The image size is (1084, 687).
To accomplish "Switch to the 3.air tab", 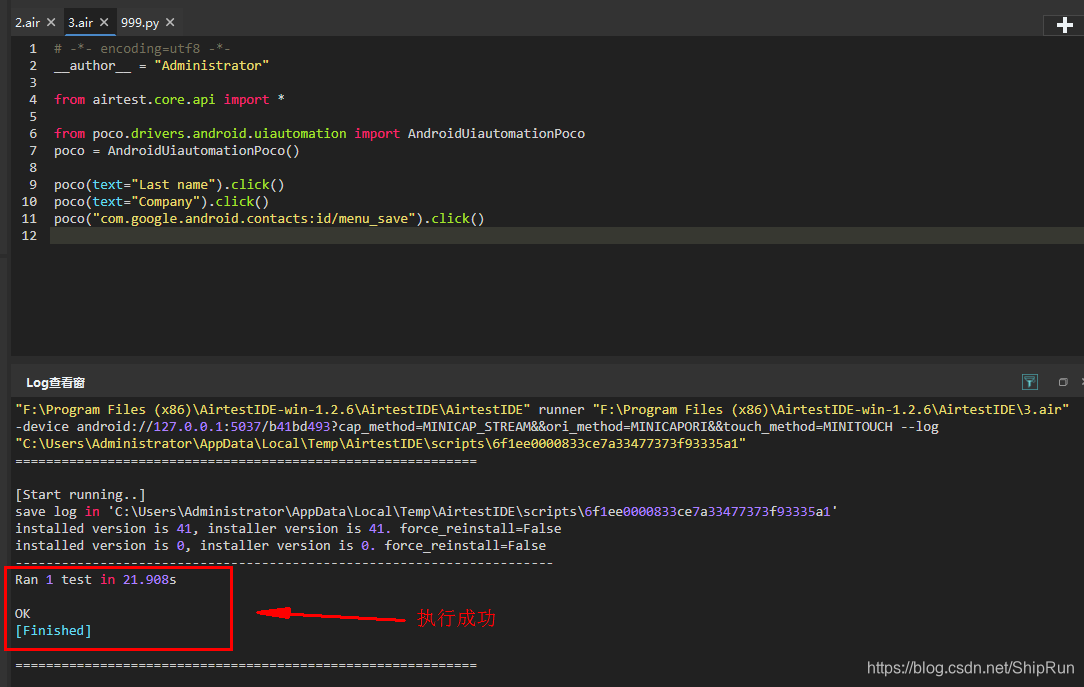I will click(80, 23).
